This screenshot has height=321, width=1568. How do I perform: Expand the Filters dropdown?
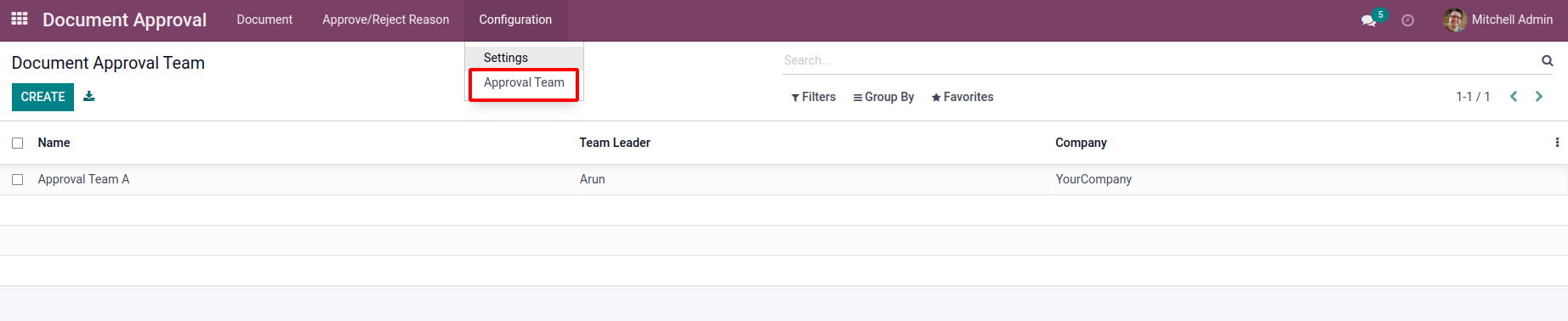[x=813, y=97]
